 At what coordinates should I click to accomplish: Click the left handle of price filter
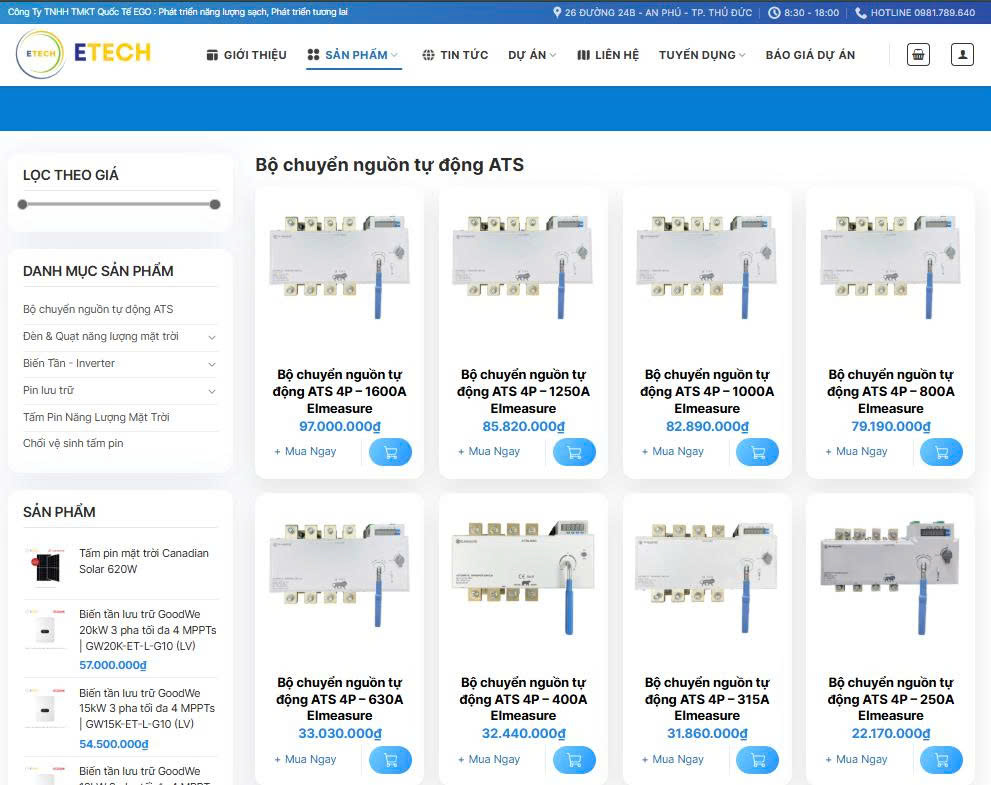(23, 204)
